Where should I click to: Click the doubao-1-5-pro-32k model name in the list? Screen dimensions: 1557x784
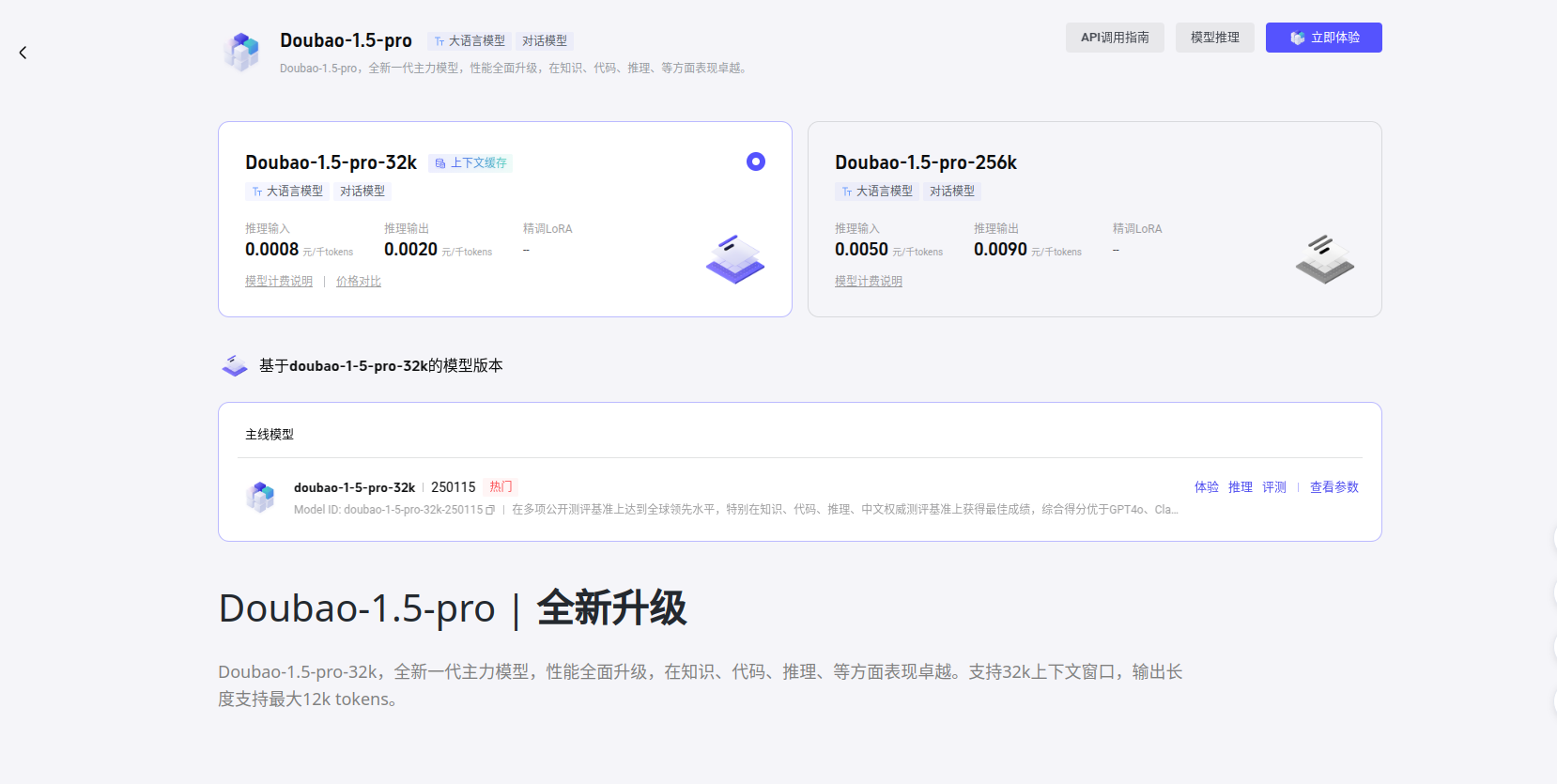coord(354,487)
